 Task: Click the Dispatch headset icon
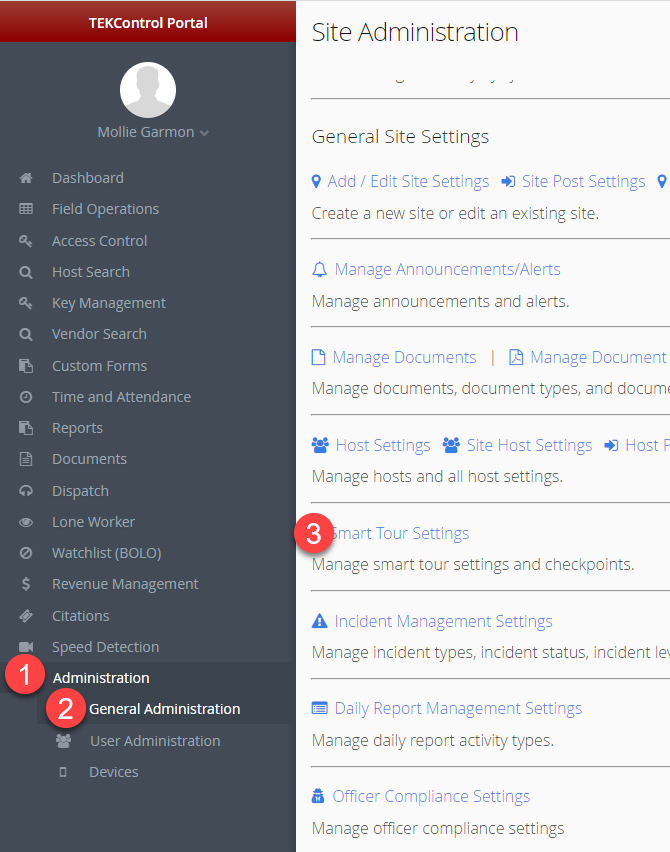click(26, 491)
